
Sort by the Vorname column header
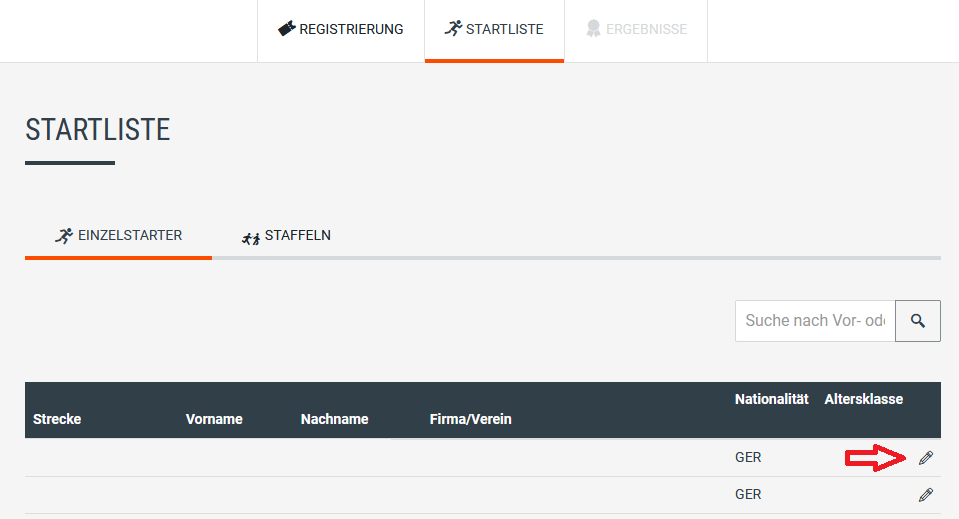pyautogui.click(x=214, y=419)
